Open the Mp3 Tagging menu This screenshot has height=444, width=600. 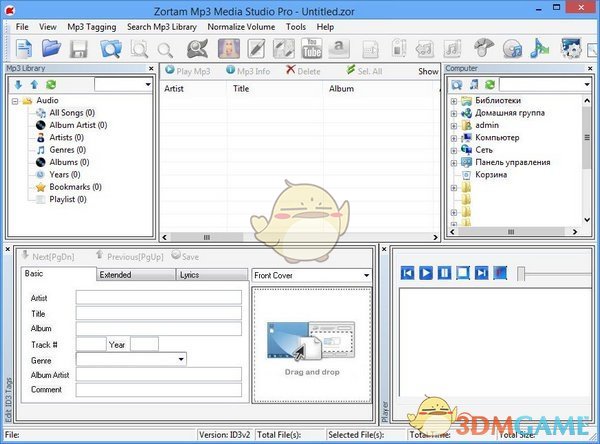coord(91,27)
